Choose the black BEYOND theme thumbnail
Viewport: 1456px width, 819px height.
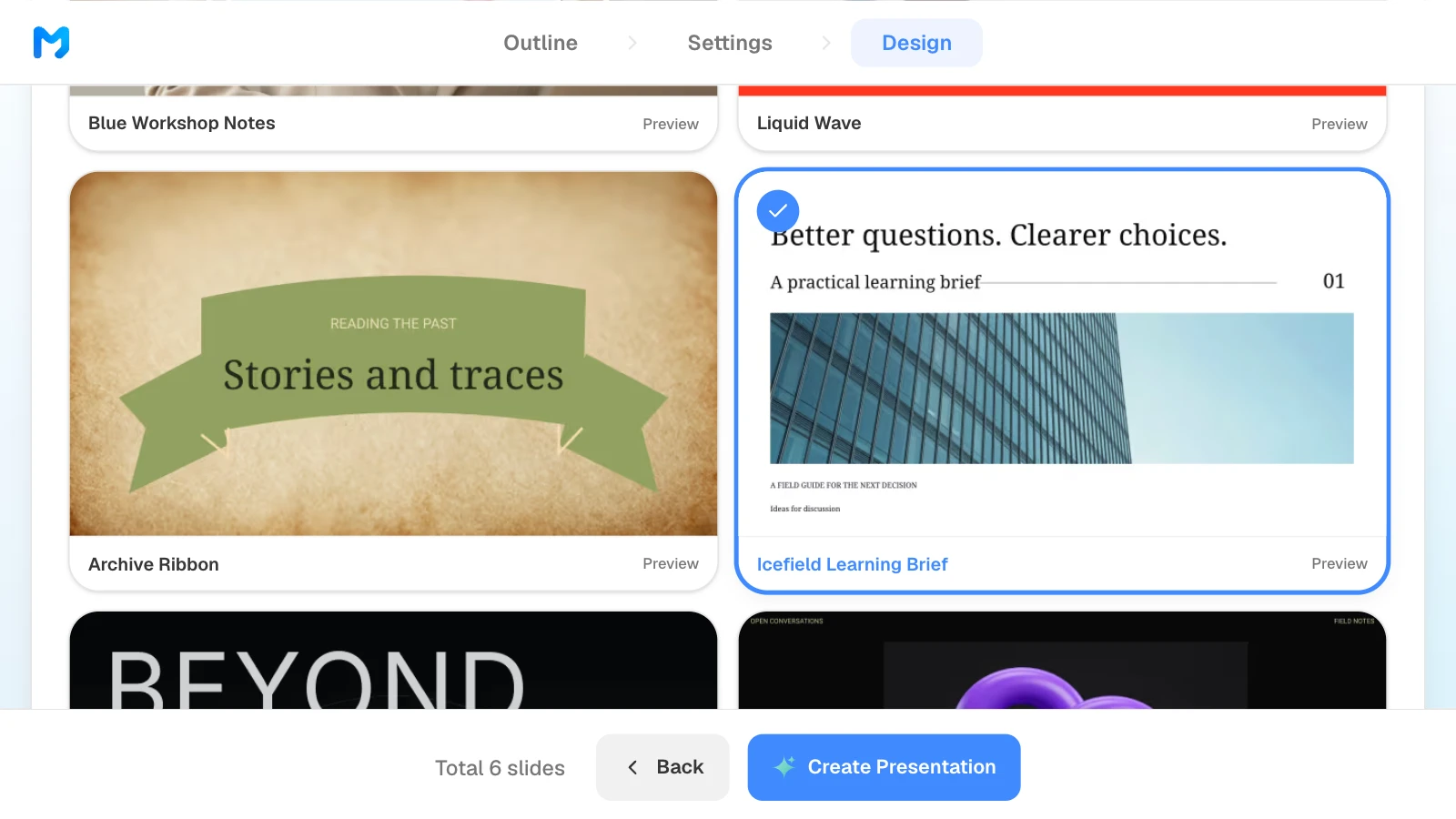pyautogui.click(x=393, y=661)
